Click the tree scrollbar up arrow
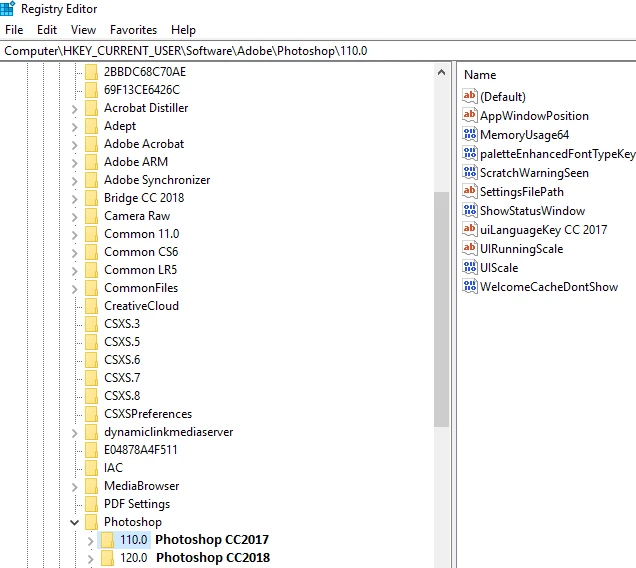Image resolution: width=636 pixels, height=568 pixels. (x=442, y=73)
